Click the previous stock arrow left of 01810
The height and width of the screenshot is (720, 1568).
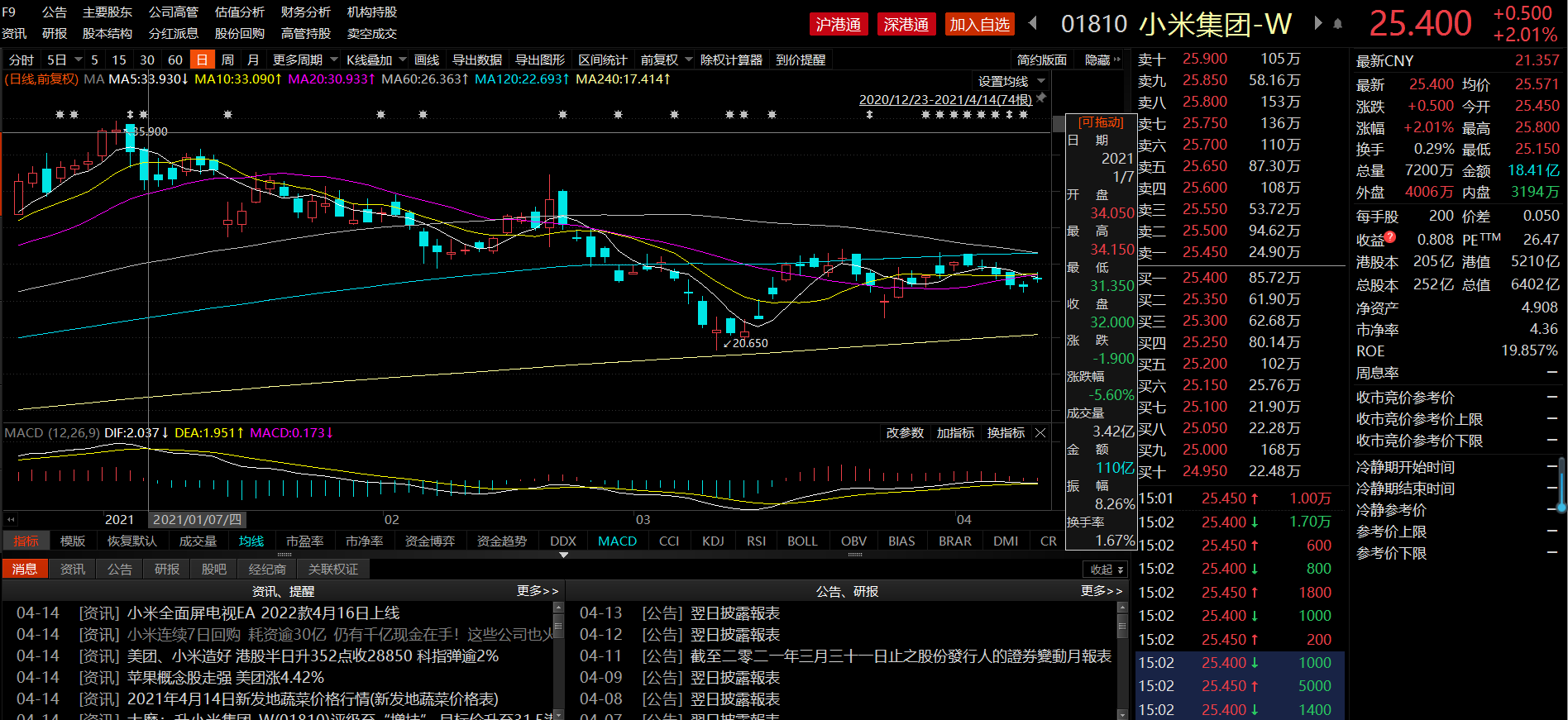1033,23
